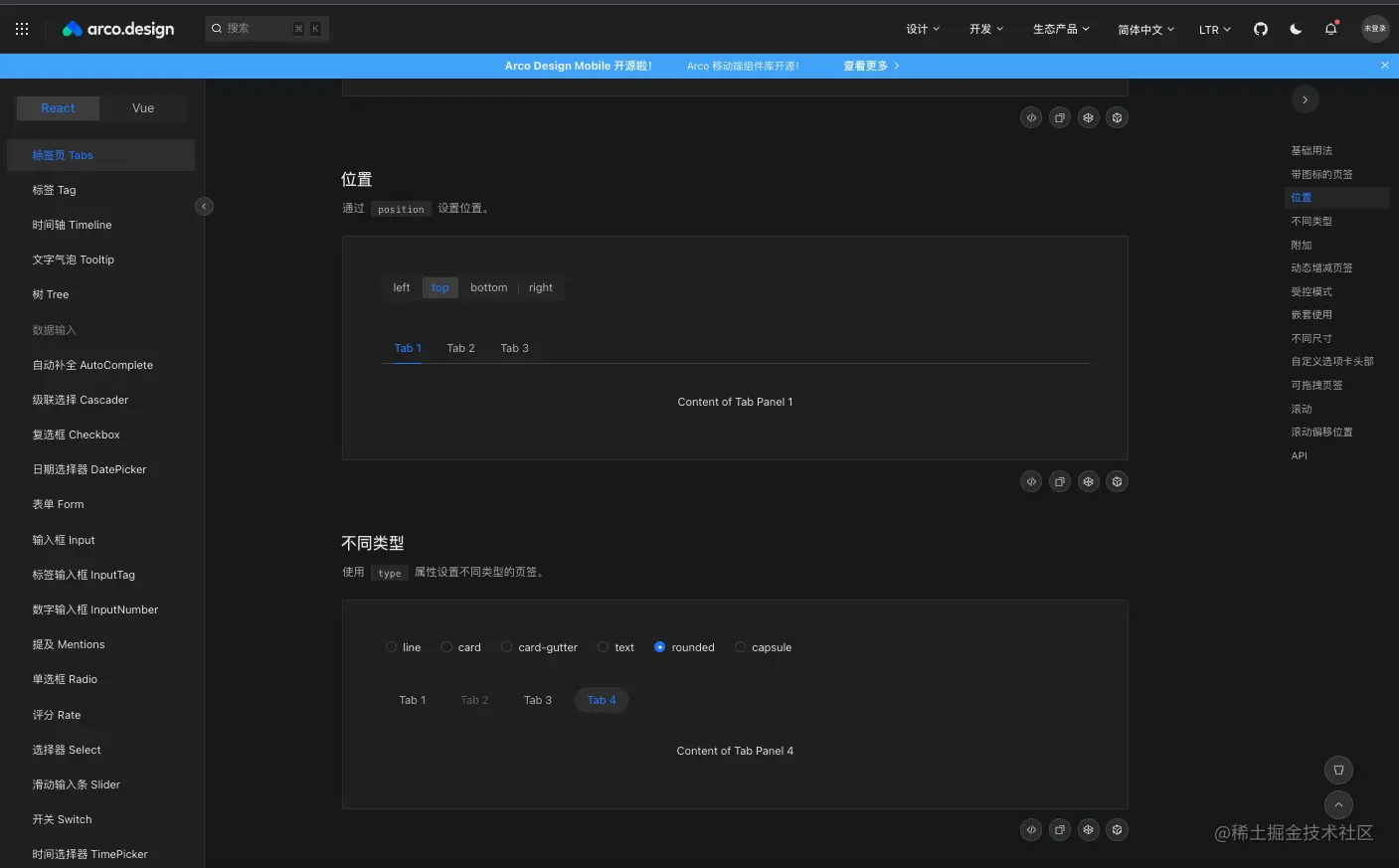Open notifications bell
The height and width of the screenshot is (868, 1399).
1331,29
